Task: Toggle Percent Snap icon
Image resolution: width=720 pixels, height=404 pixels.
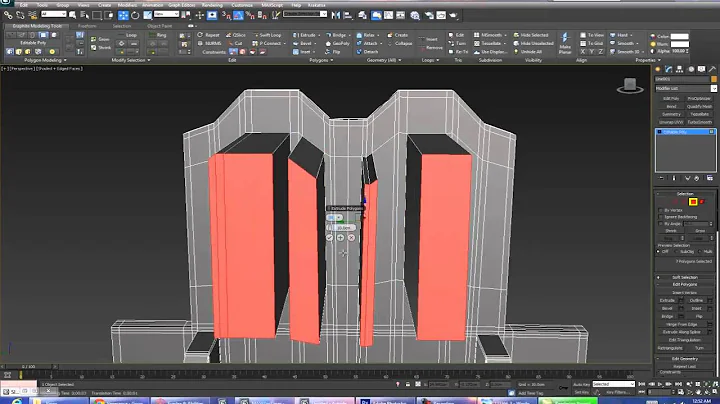Action: (x=250, y=15)
